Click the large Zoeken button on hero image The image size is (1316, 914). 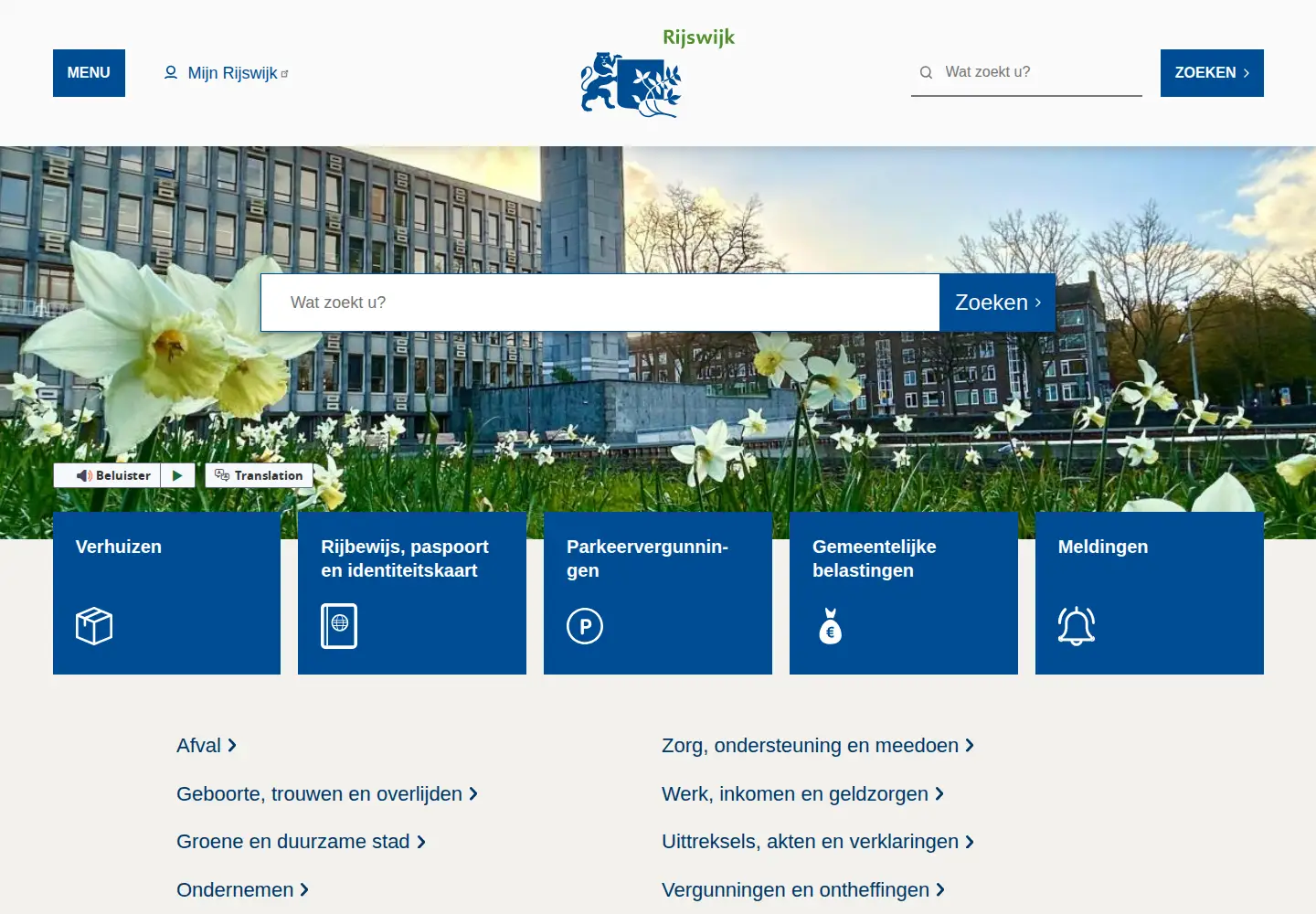[998, 303]
